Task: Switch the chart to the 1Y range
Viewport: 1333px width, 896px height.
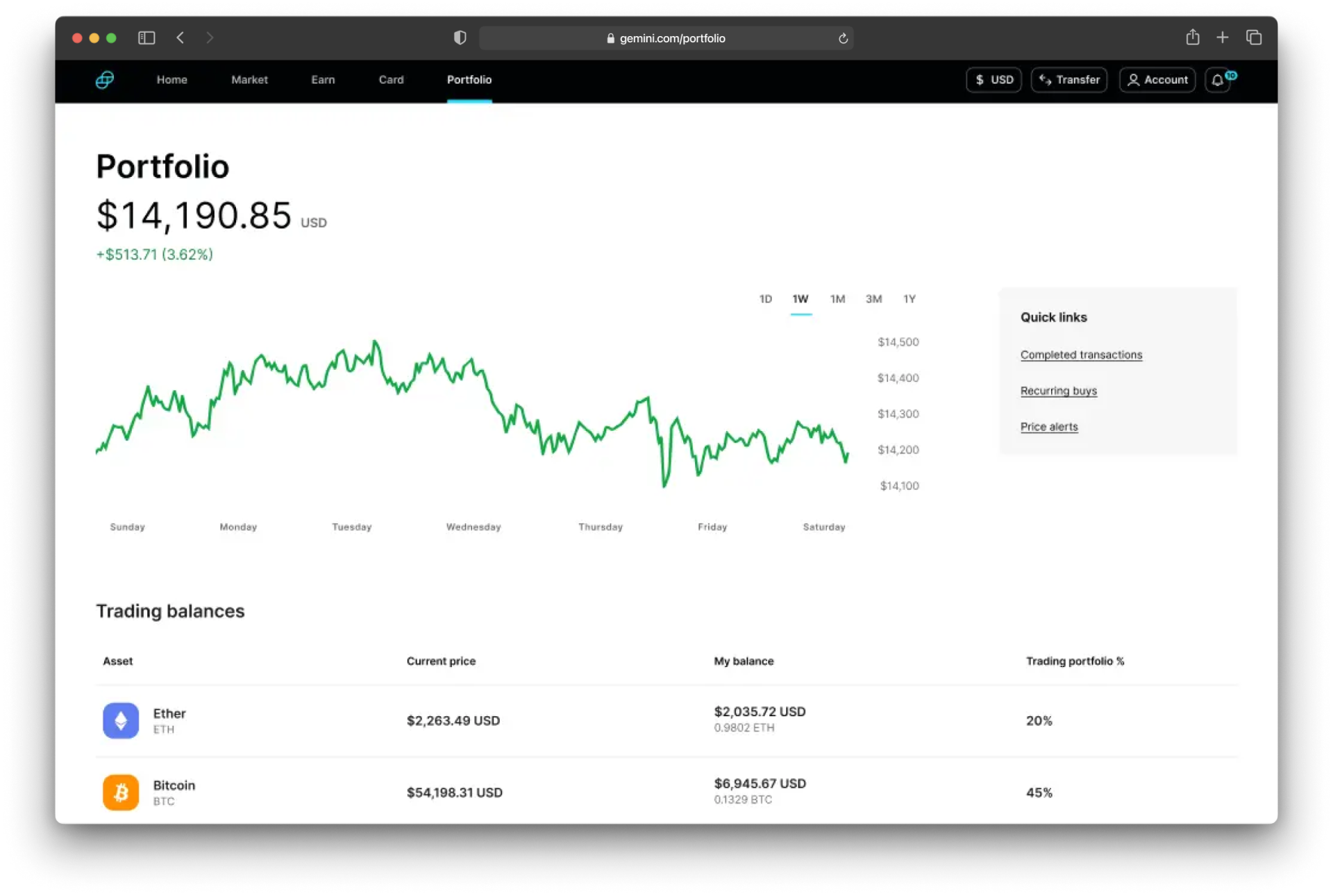Action: 909,299
